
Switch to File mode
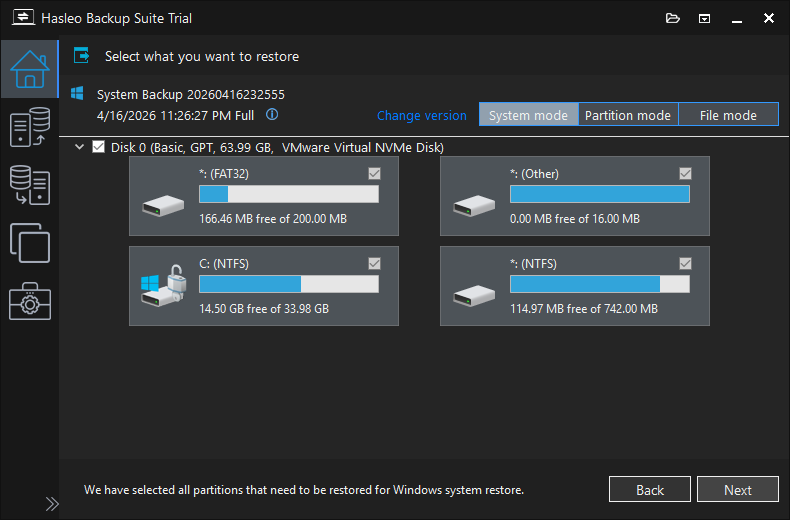point(728,114)
